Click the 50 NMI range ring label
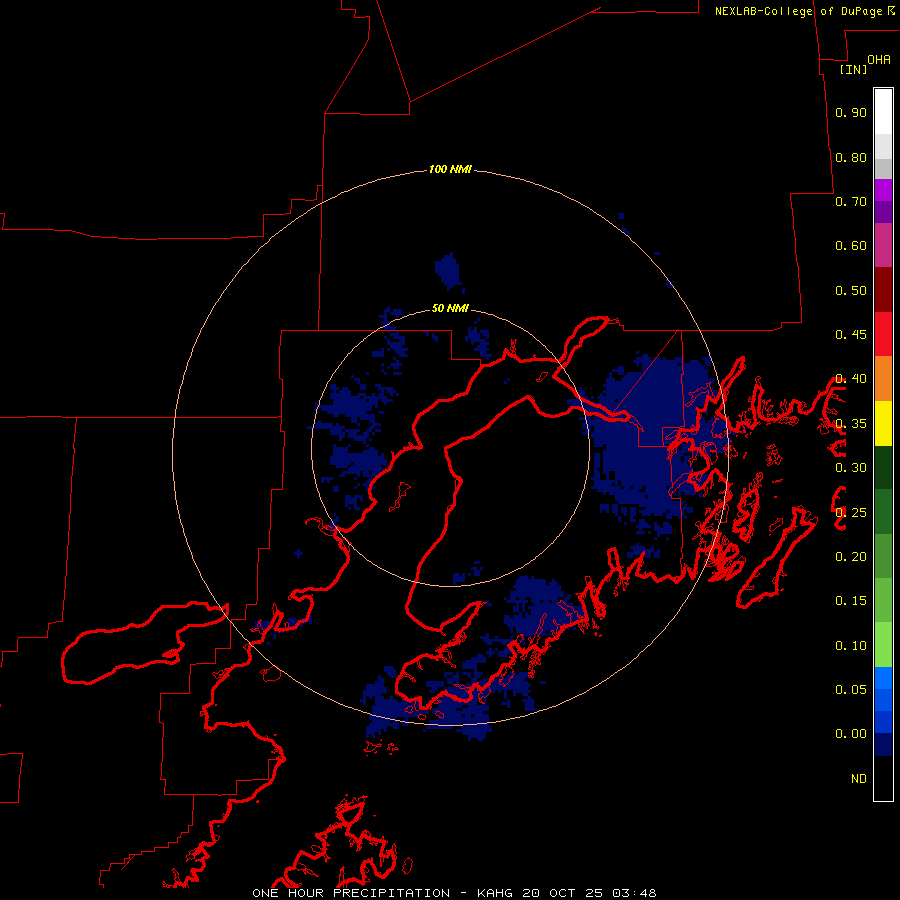The image size is (900, 900). pyautogui.click(x=450, y=308)
